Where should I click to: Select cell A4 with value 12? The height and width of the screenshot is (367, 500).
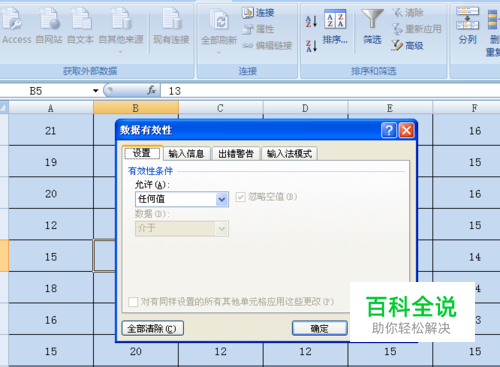51,225
